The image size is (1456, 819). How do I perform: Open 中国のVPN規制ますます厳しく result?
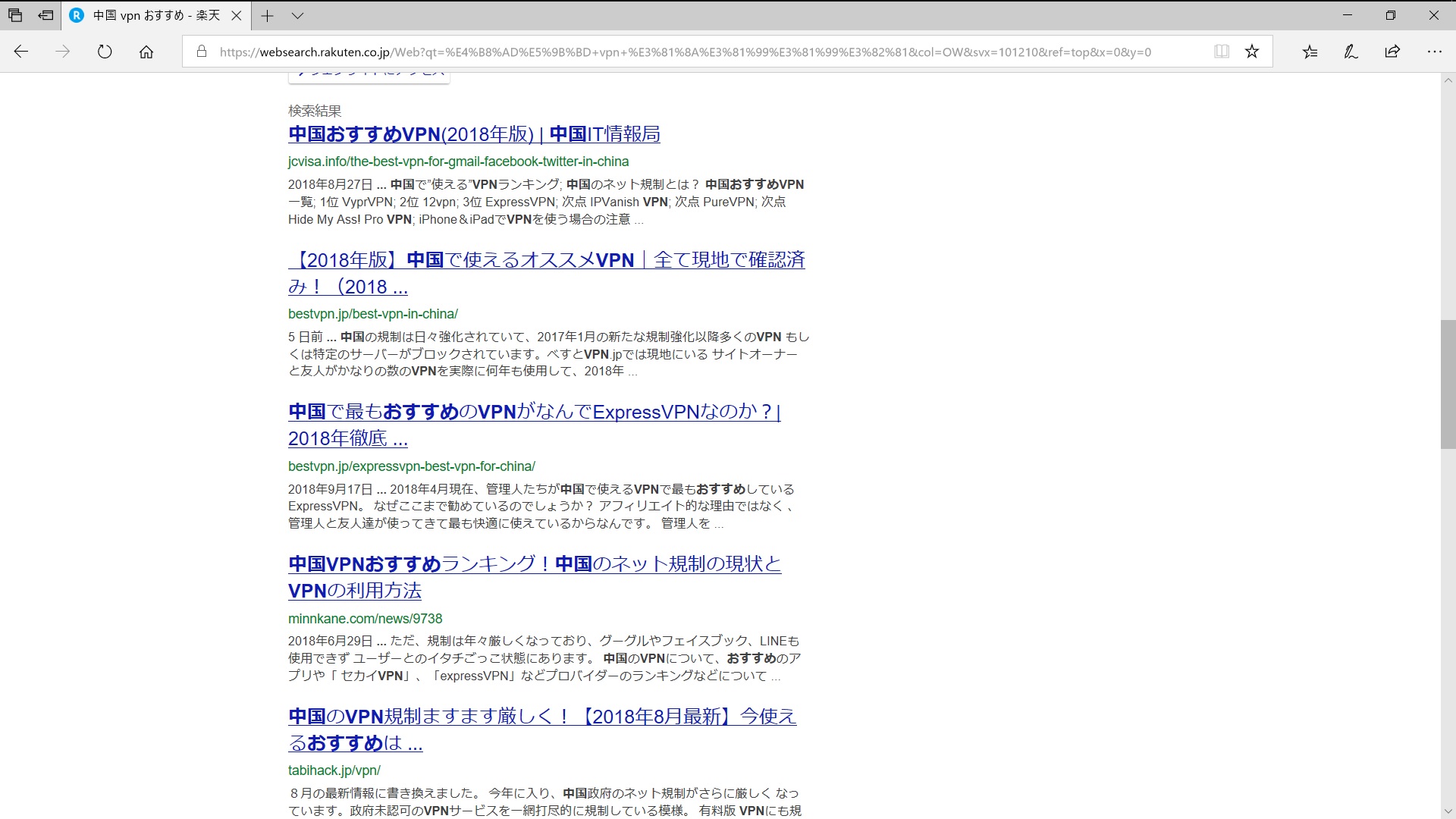pos(542,730)
